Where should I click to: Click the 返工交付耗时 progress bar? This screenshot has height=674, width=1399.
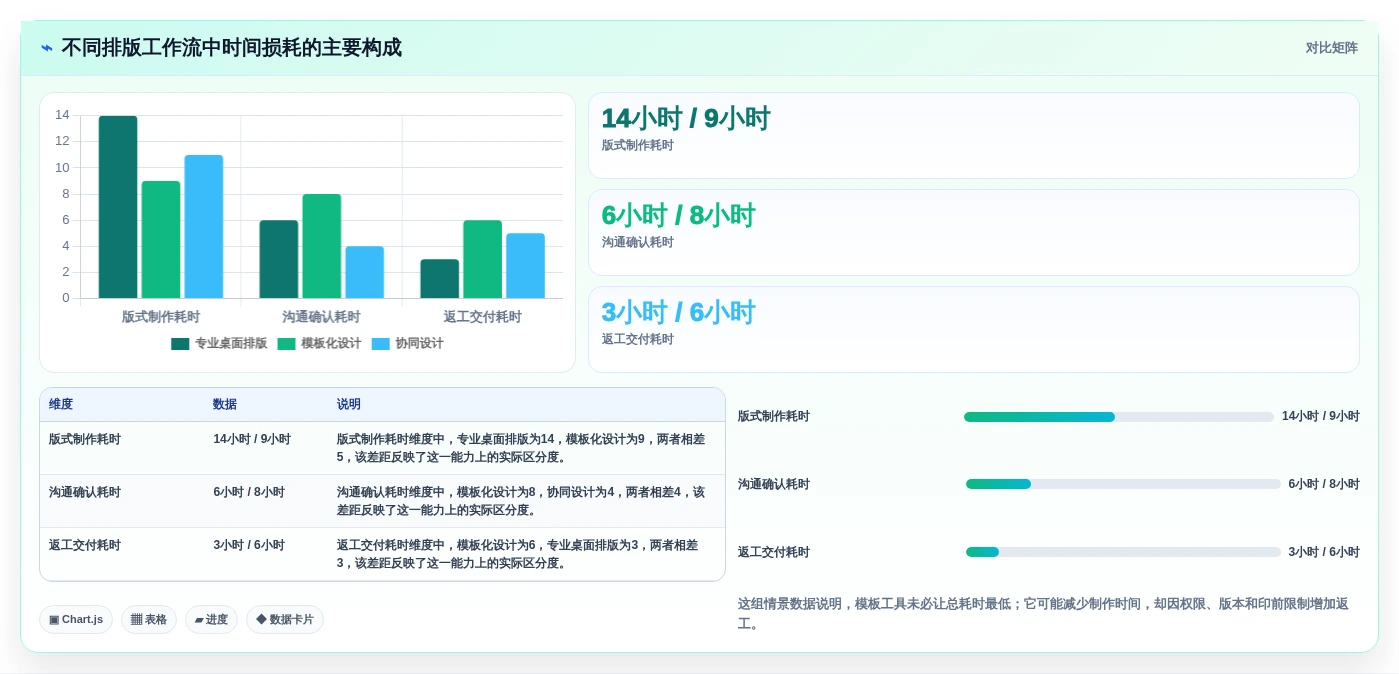click(x=1123, y=552)
